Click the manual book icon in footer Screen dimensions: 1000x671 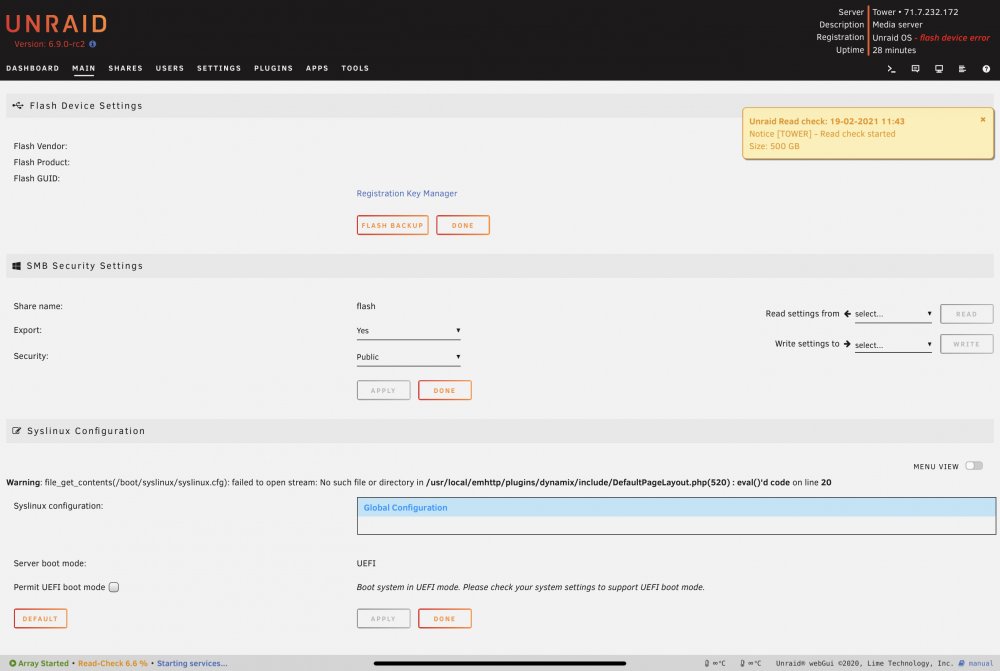coord(962,663)
